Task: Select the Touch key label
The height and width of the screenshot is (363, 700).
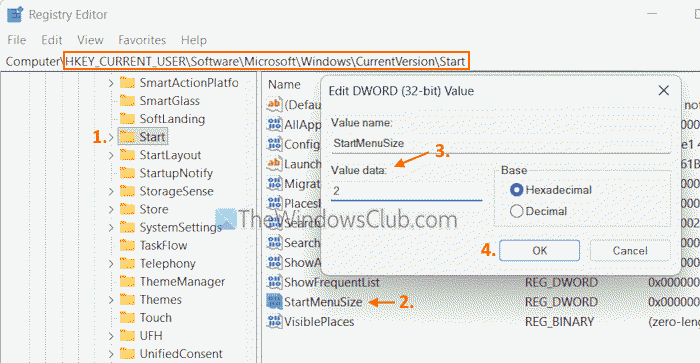Action: 155,317
